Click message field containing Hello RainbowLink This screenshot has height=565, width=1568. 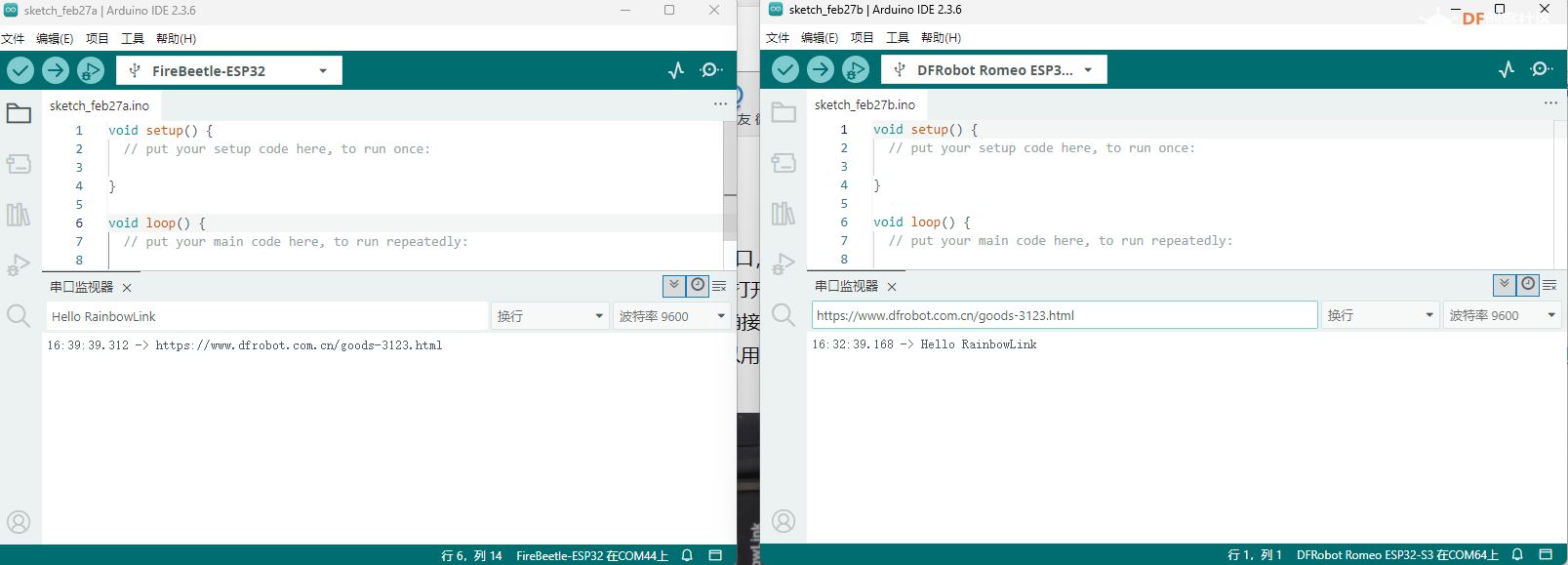[266, 316]
